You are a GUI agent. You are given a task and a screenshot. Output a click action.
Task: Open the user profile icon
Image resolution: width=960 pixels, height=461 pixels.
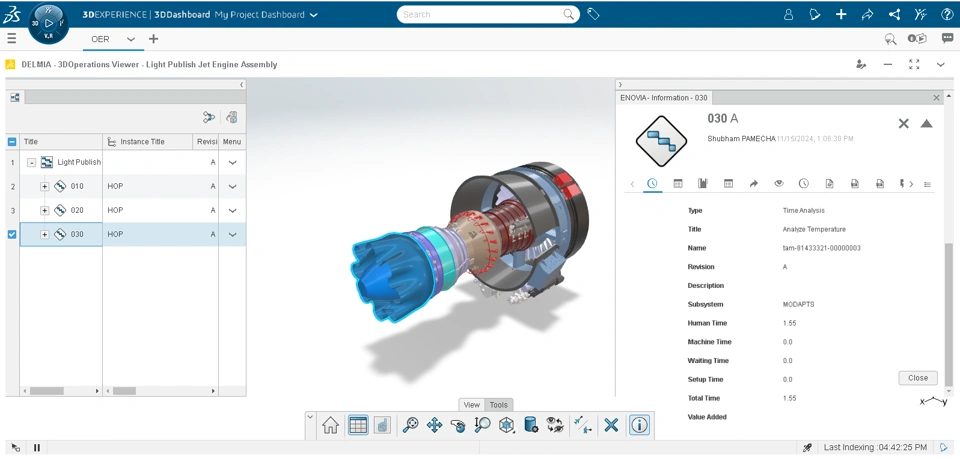[x=789, y=15]
